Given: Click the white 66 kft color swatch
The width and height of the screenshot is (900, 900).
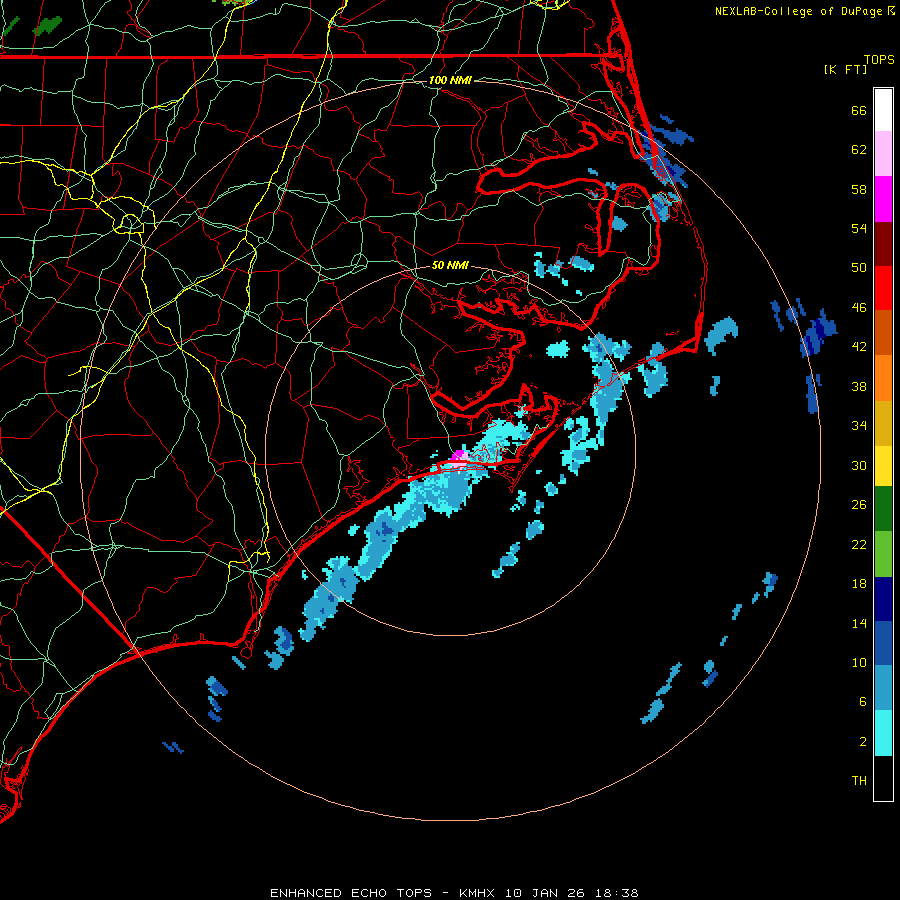Looking at the screenshot, I should (x=883, y=110).
